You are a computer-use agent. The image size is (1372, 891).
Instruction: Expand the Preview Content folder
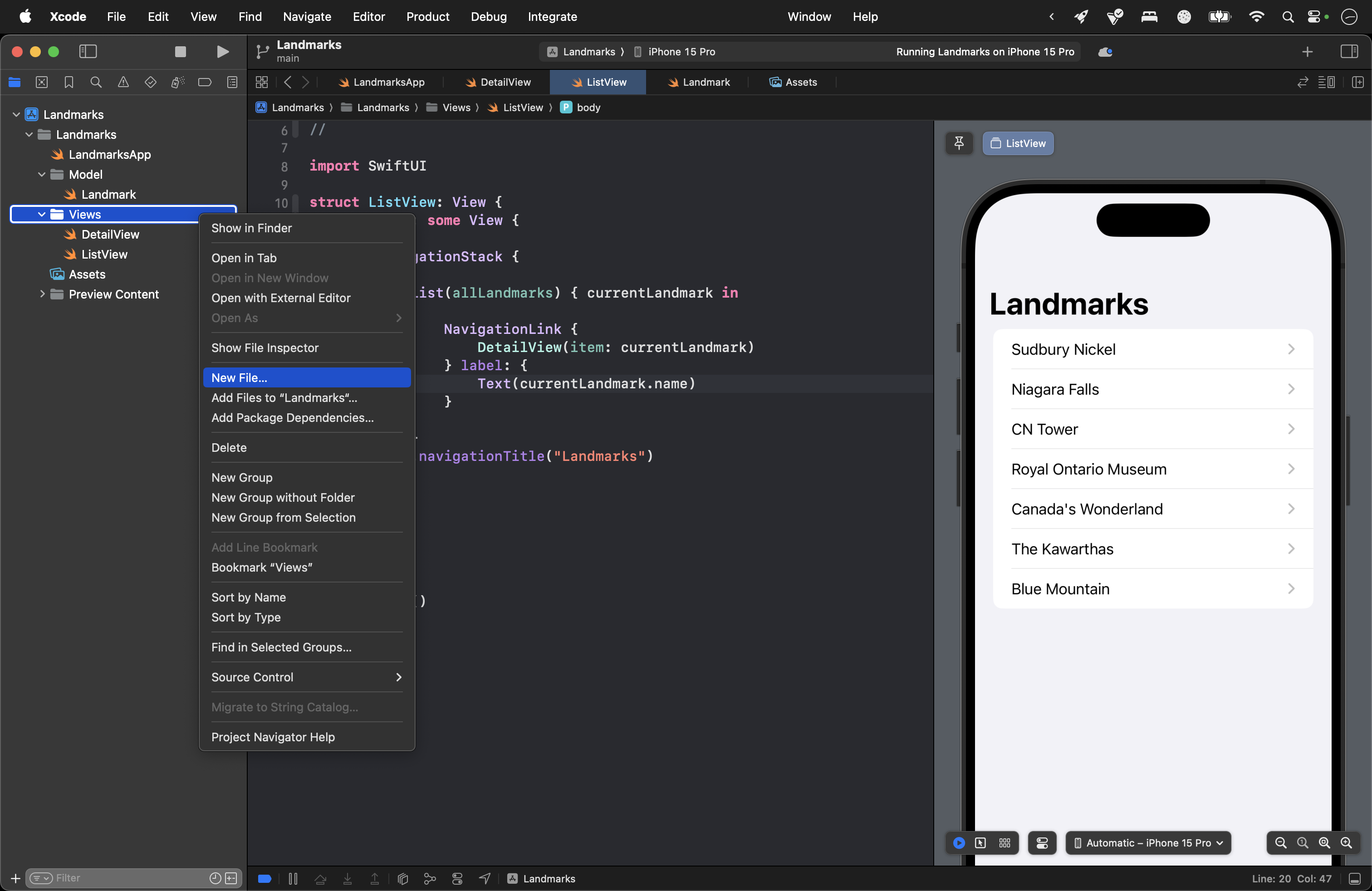click(x=41, y=294)
